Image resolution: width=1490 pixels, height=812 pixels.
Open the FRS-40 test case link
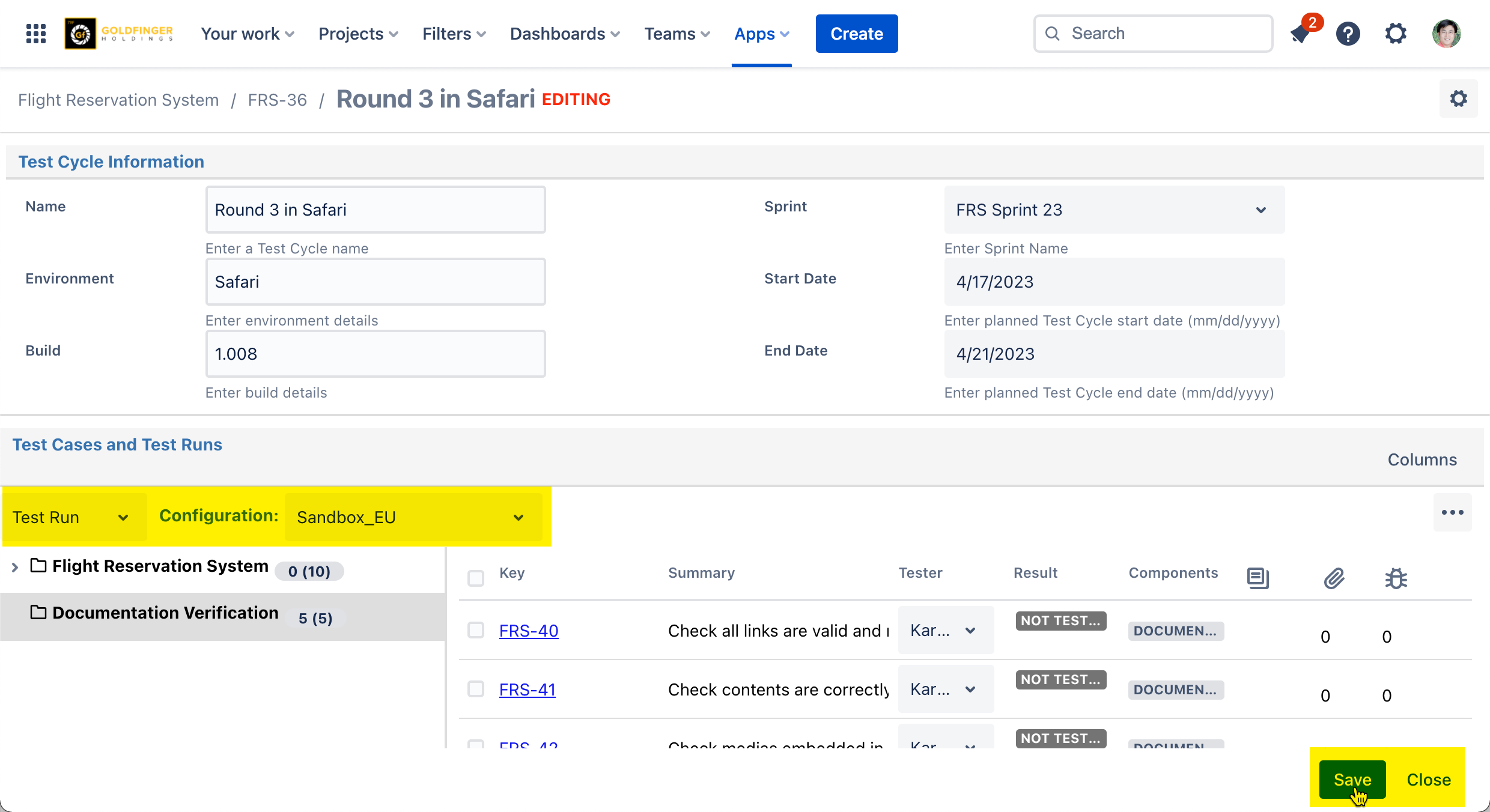(529, 631)
